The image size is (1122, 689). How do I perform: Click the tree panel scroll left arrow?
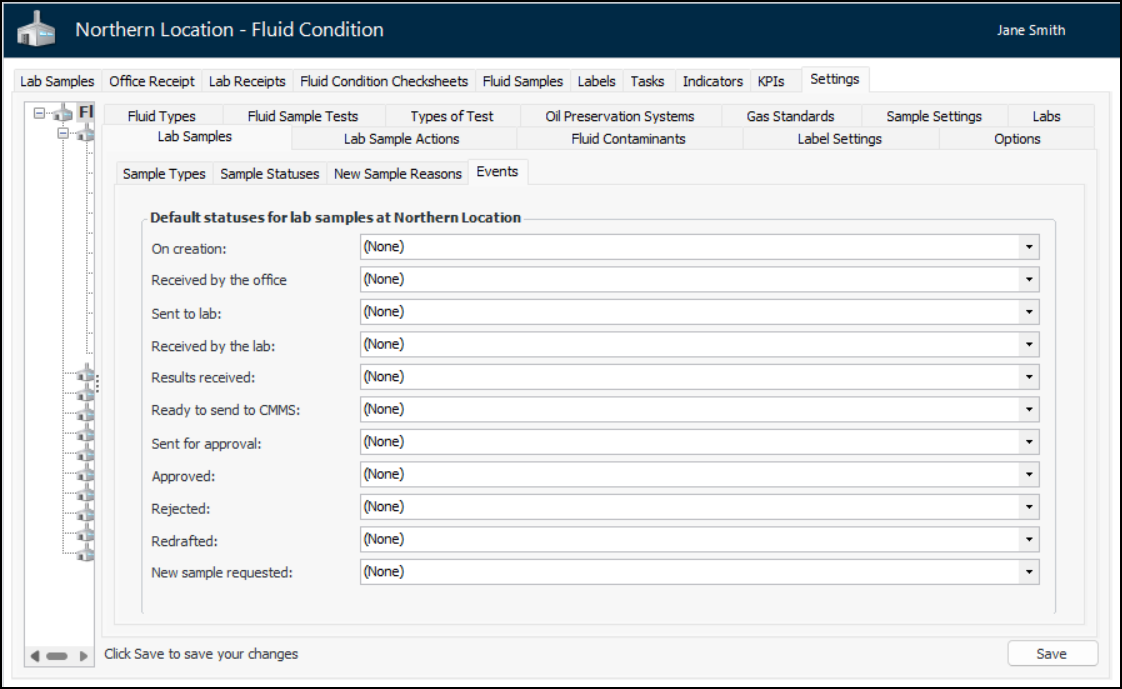[34, 655]
